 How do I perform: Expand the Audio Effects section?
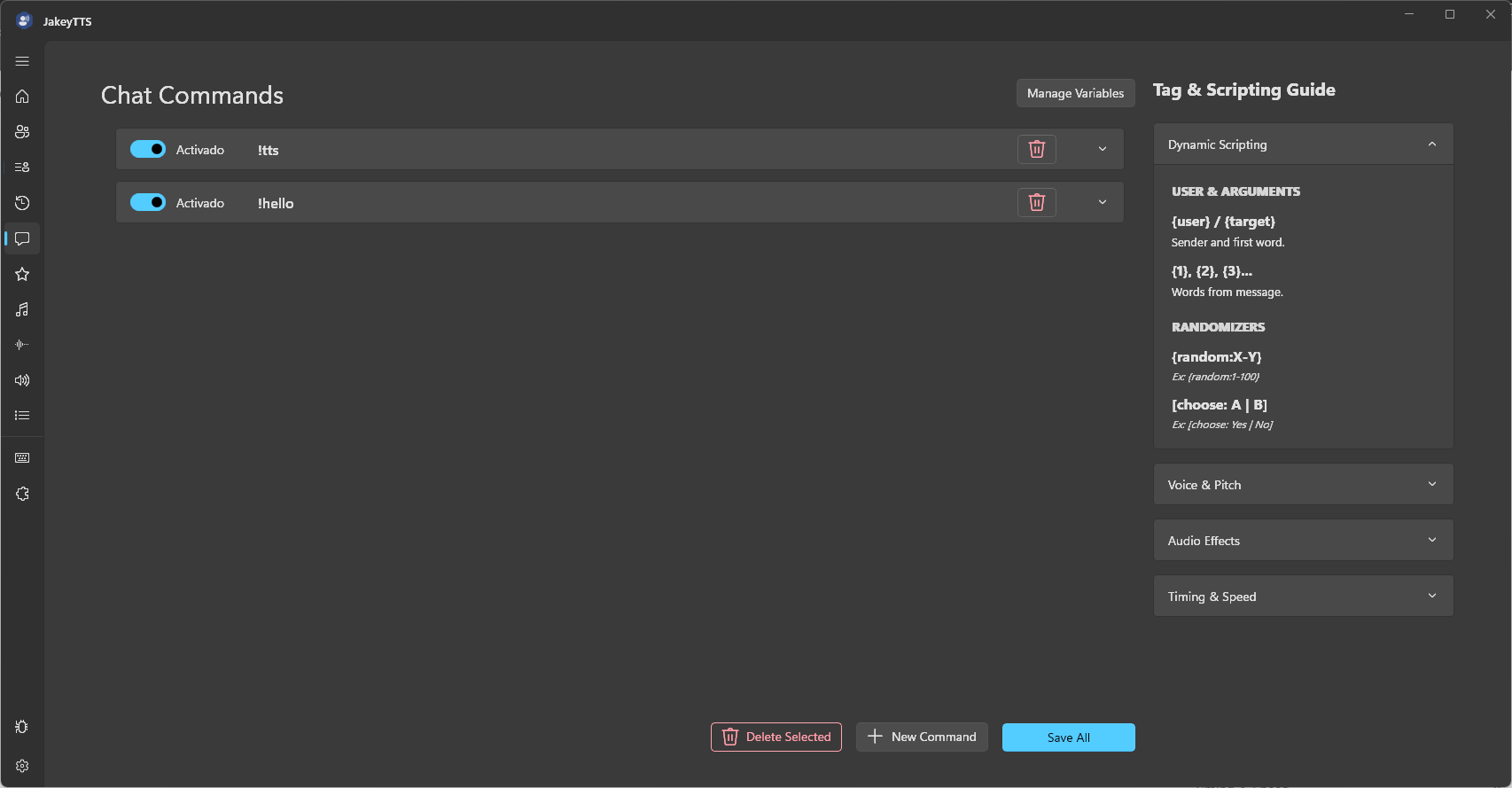1304,540
